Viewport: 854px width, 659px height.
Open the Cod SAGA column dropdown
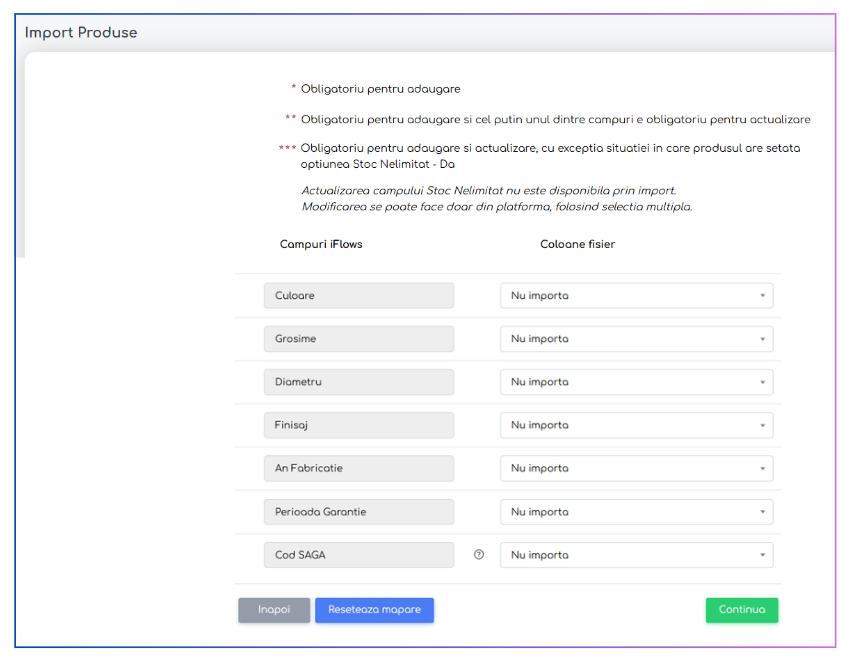pyautogui.click(x=636, y=555)
